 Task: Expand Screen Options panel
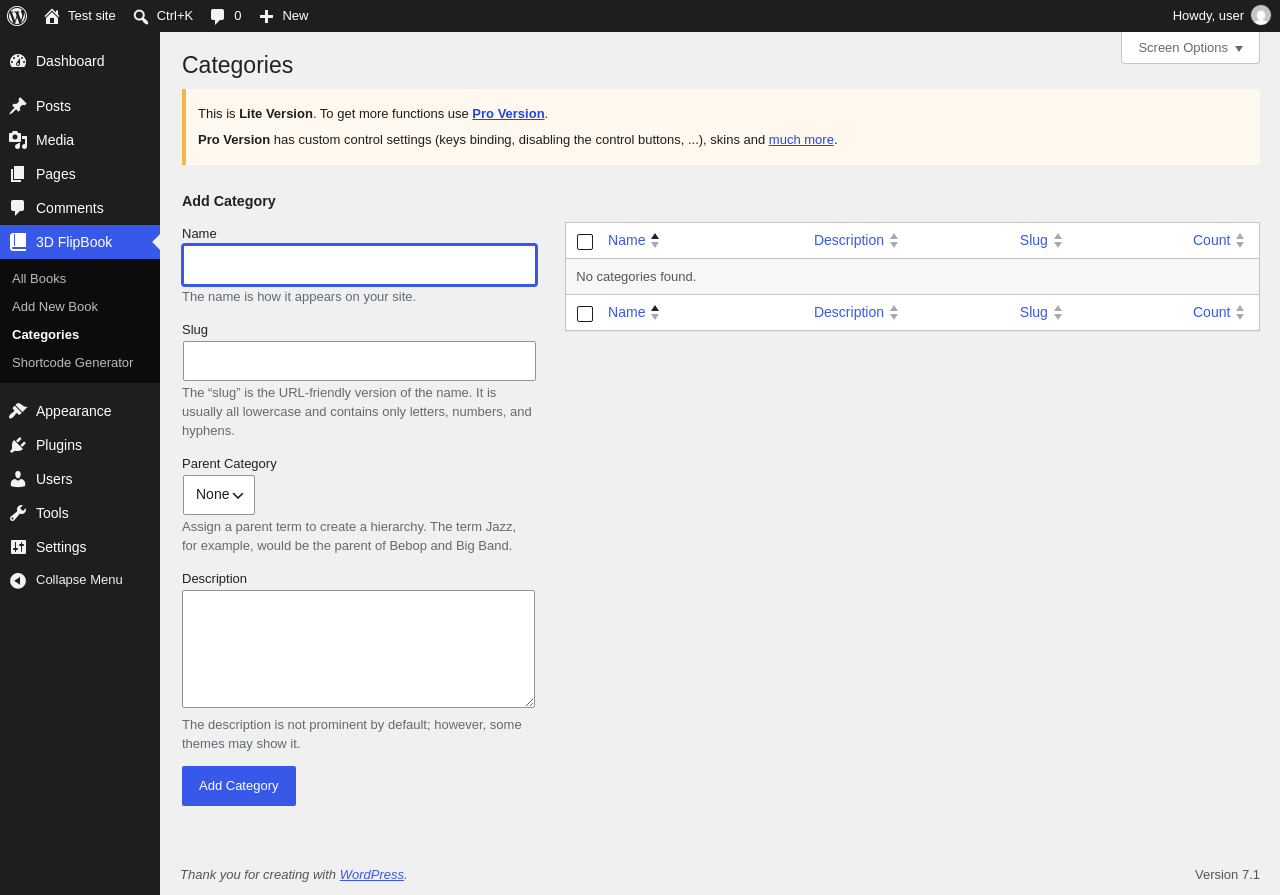[x=1190, y=48]
